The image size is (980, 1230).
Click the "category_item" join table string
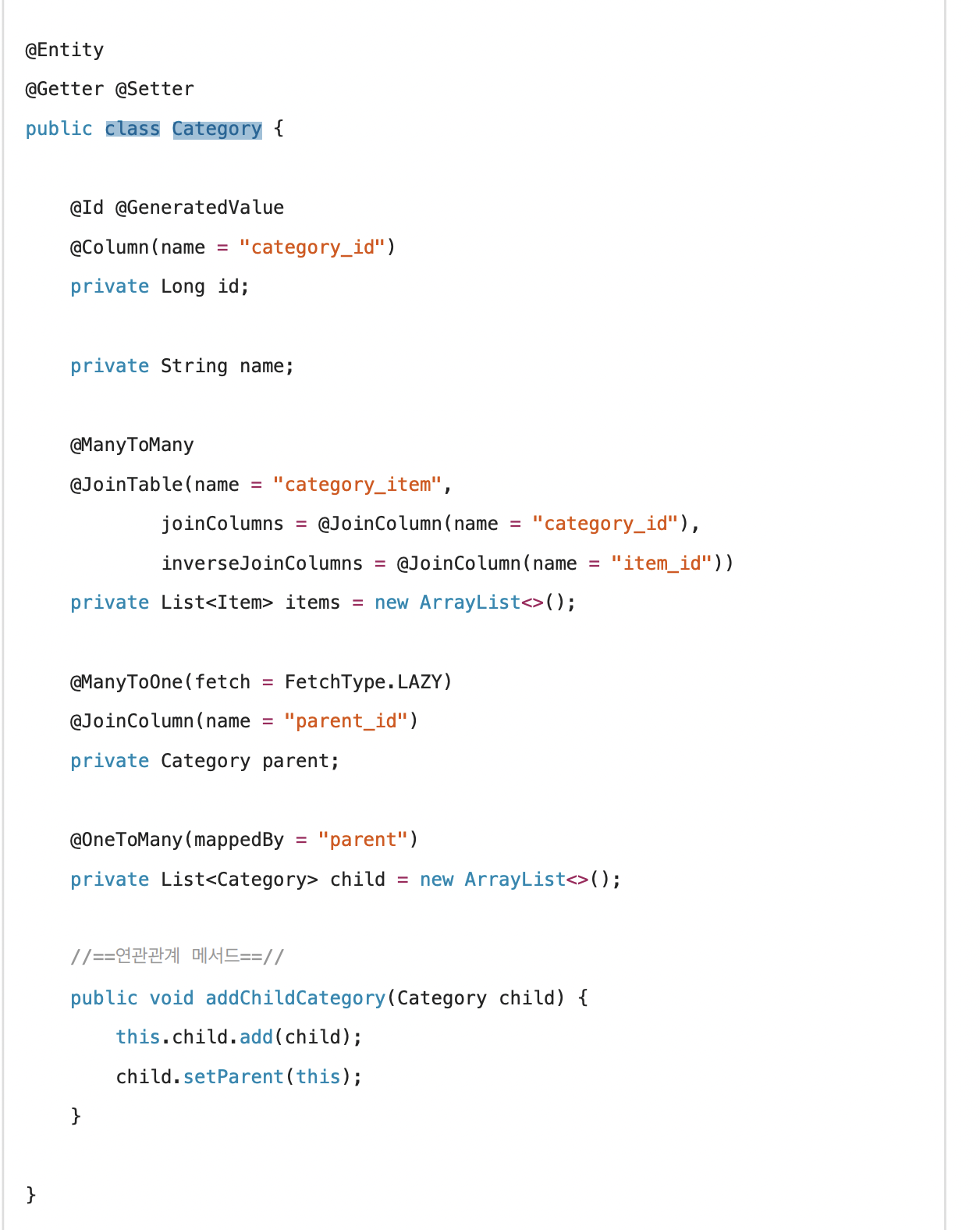pyautogui.click(x=357, y=485)
